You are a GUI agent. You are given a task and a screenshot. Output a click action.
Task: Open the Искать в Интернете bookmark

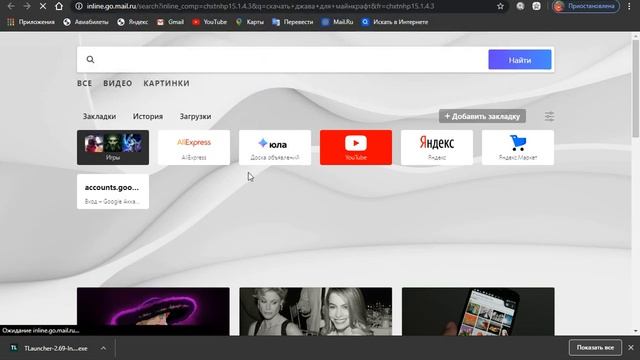coord(395,22)
